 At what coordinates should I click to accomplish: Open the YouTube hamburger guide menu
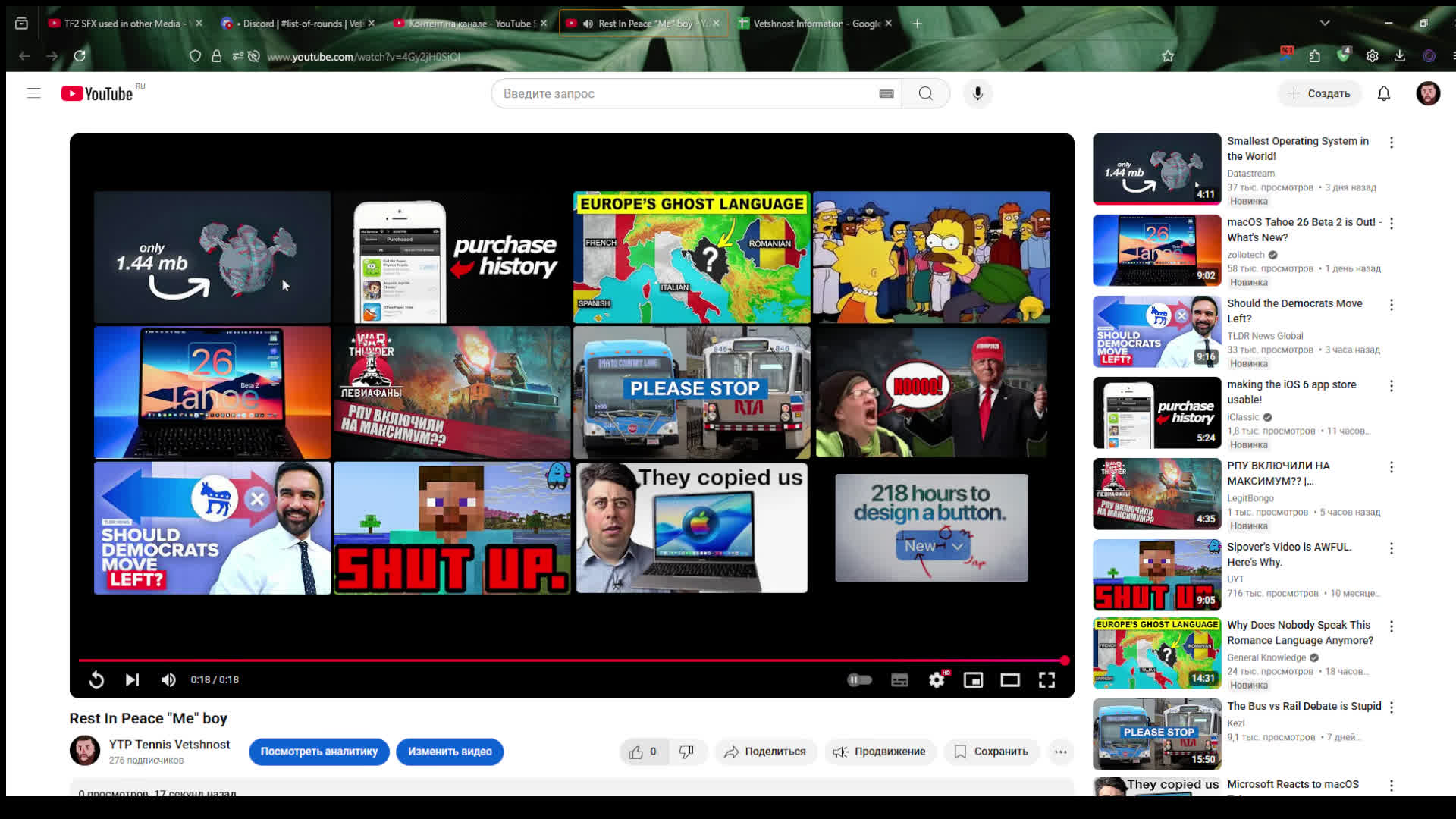tap(33, 93)
